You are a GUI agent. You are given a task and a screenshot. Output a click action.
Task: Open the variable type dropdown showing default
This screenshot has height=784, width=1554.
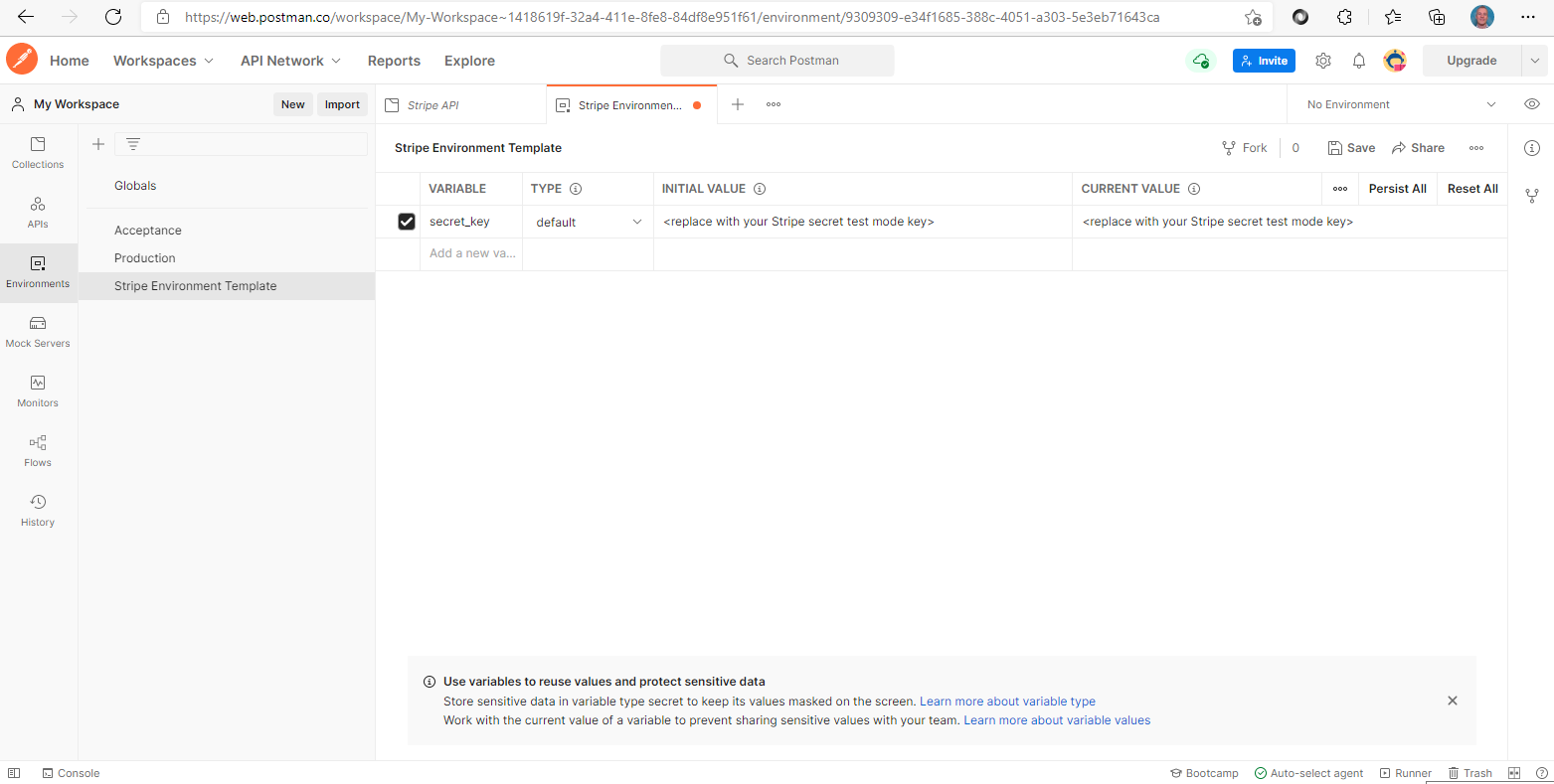[x=588, y=221]
